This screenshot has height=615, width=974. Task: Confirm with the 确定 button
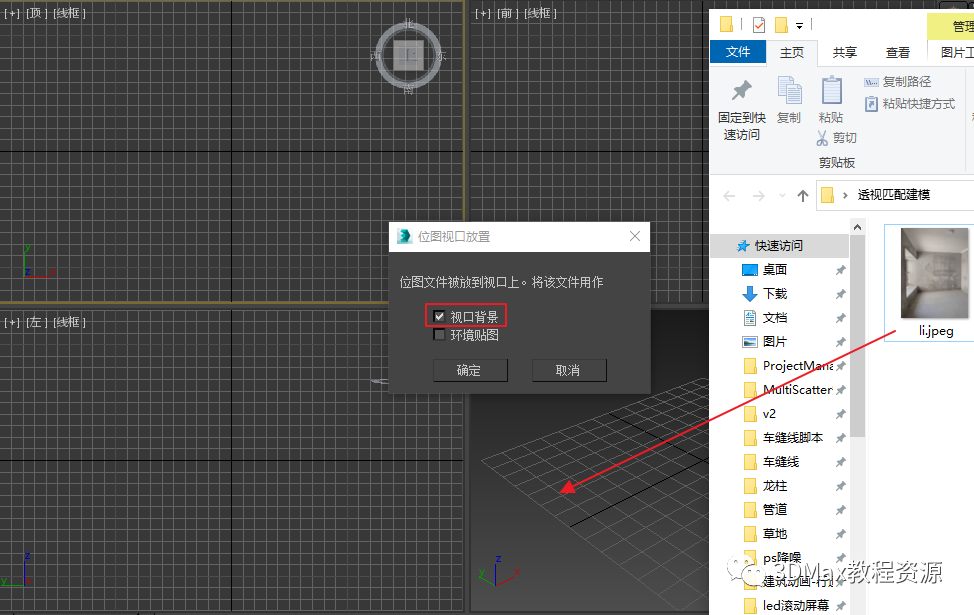(470, 370)
